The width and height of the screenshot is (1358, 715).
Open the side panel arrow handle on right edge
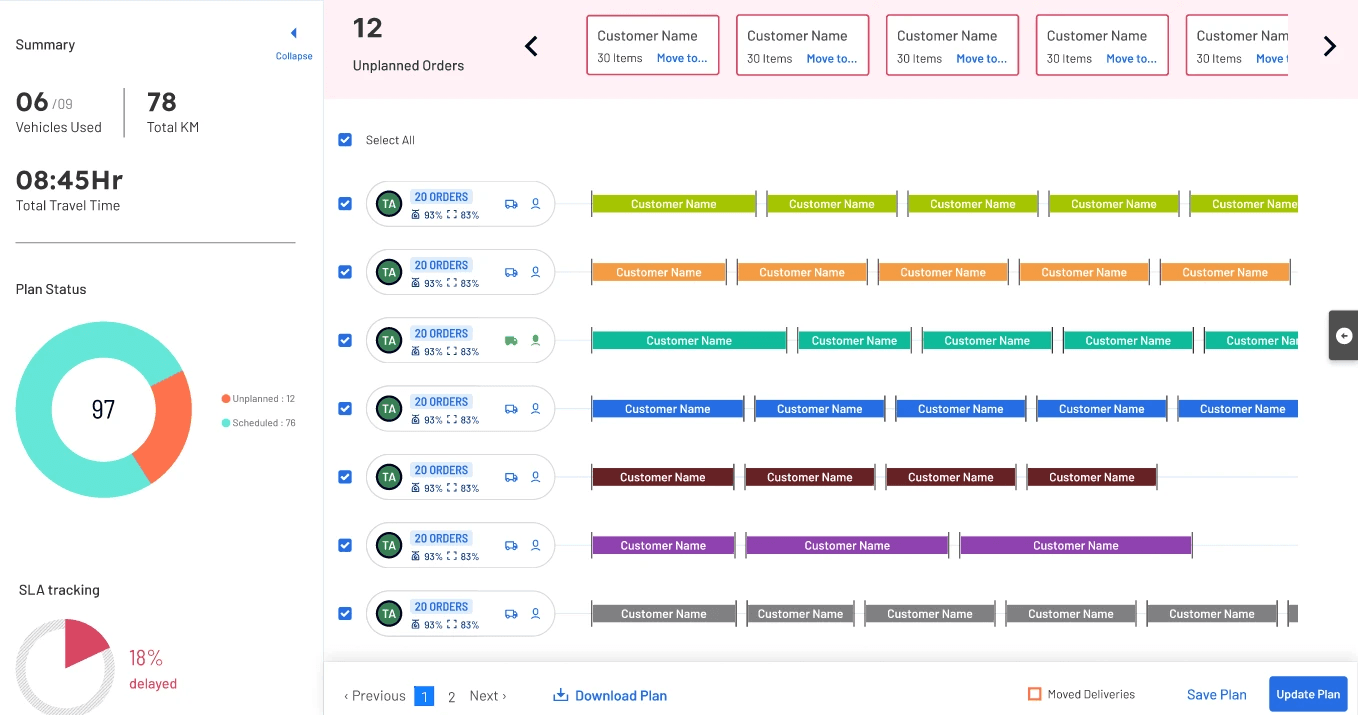click(x=1343, y=335)
